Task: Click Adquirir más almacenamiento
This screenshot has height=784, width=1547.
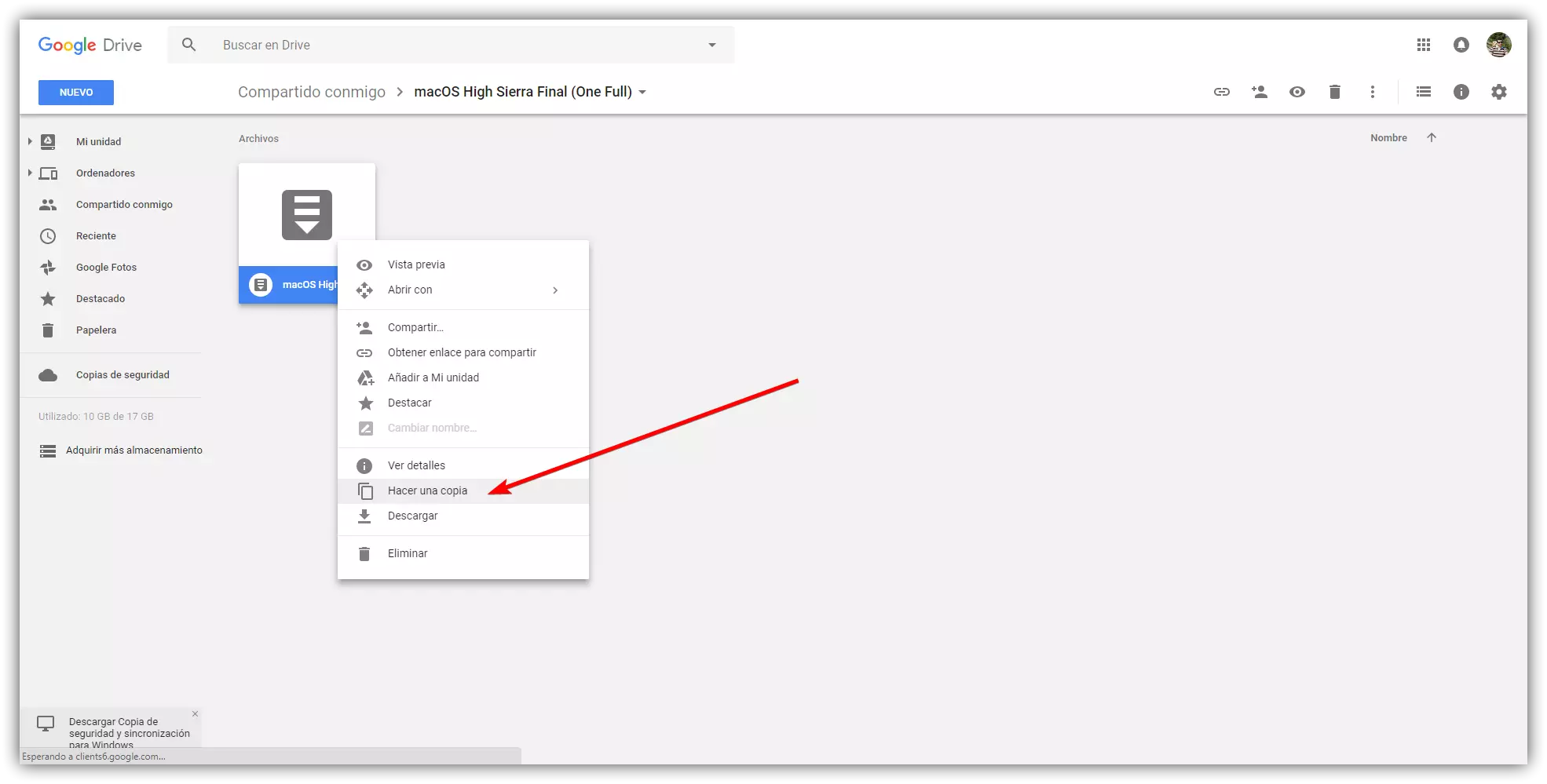Action: pos(134,450)
